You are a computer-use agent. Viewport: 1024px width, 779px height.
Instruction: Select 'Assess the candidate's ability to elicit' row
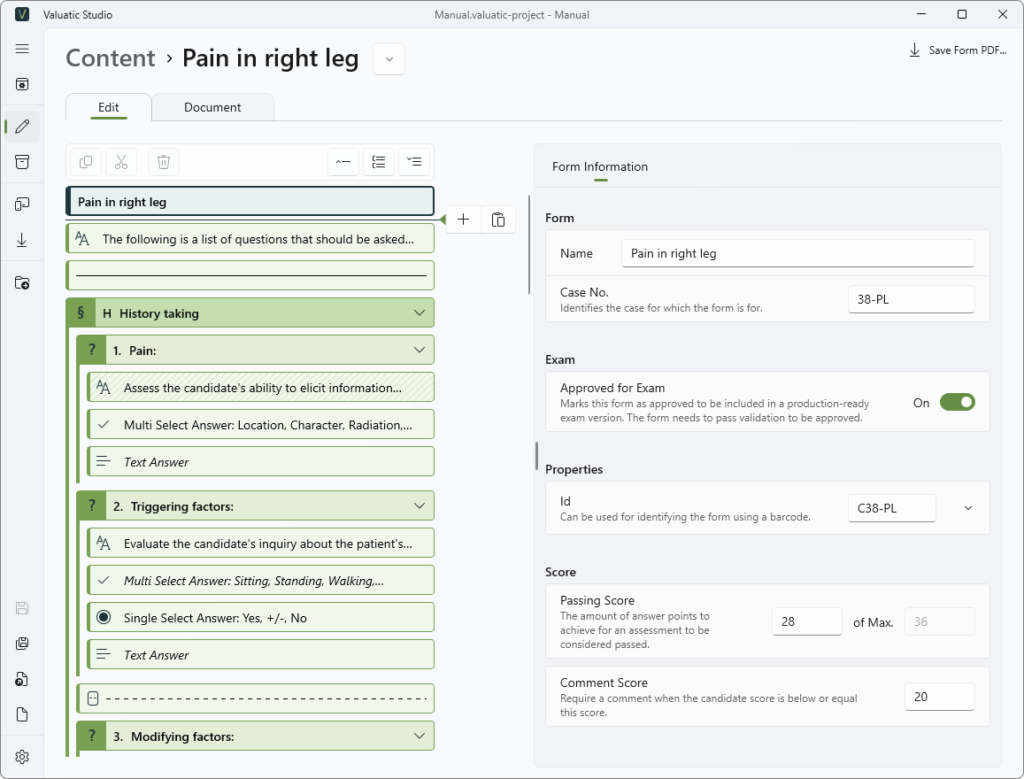(x=261, y=388)
